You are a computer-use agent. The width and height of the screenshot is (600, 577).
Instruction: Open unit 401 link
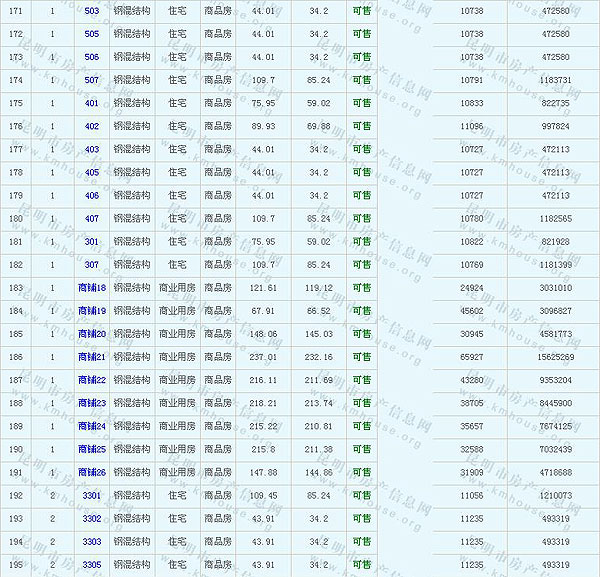91,103
